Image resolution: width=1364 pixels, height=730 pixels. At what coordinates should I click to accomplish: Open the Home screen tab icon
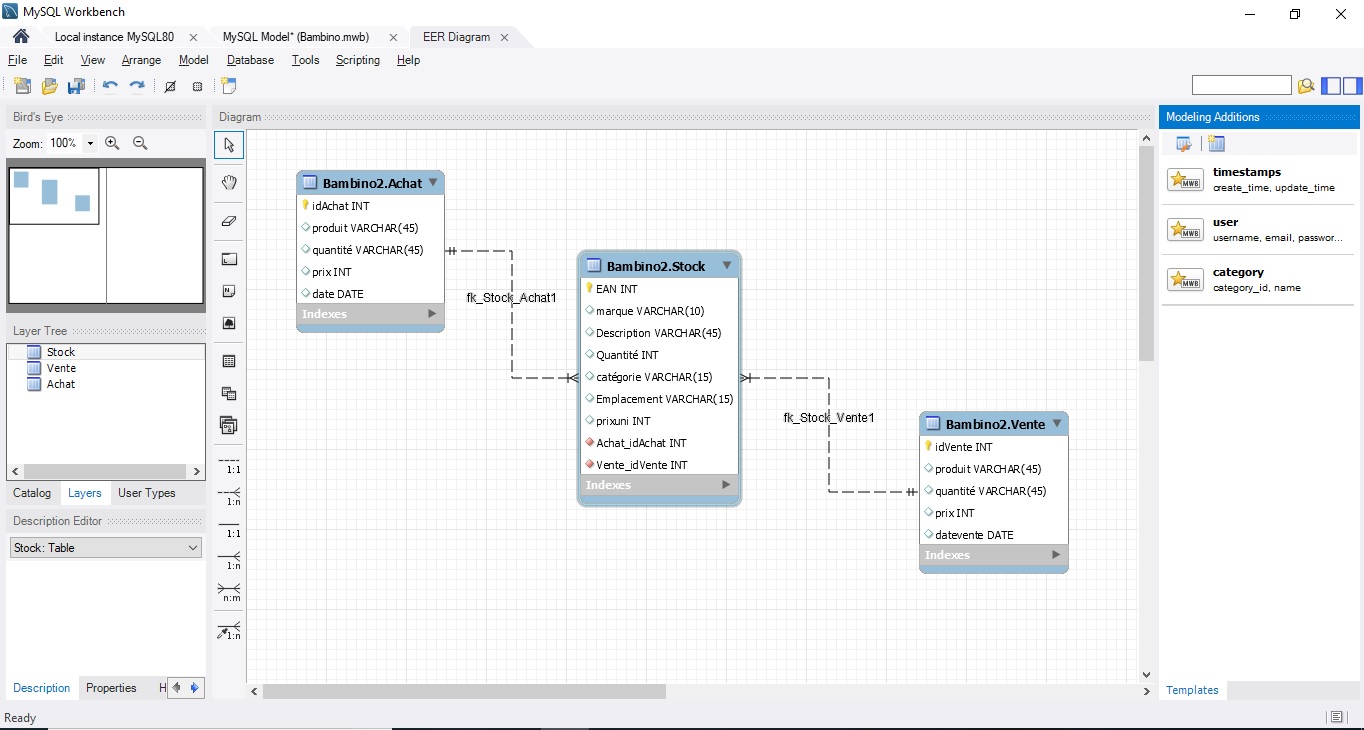[20, 37]
